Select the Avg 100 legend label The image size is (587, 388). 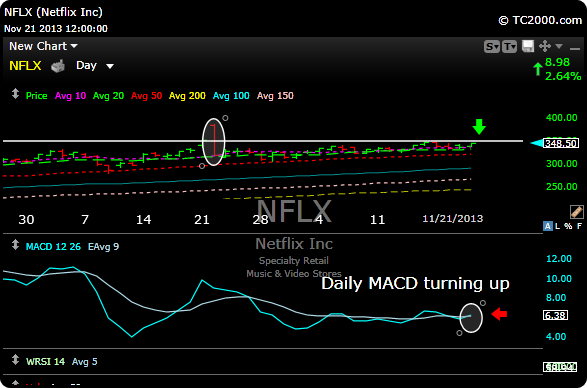[x=231, y=96]
